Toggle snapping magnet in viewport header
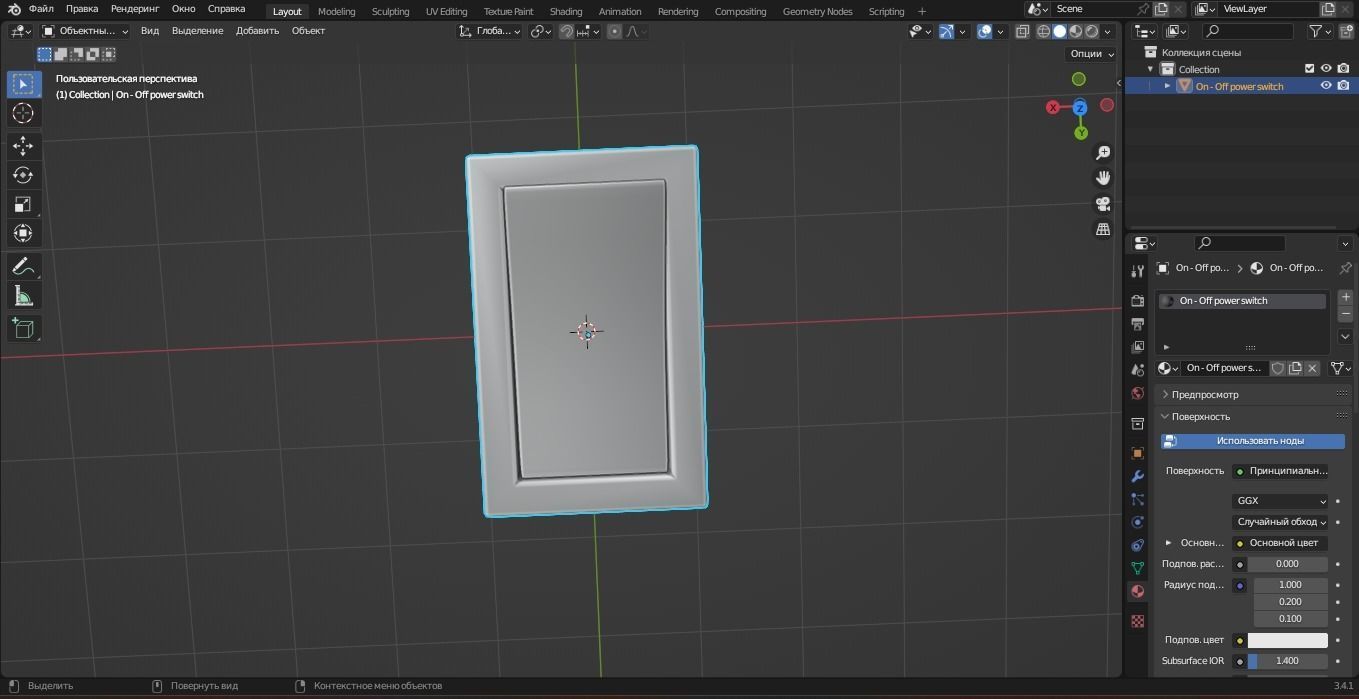The image size is (1359, 699). tap(566, 31)
